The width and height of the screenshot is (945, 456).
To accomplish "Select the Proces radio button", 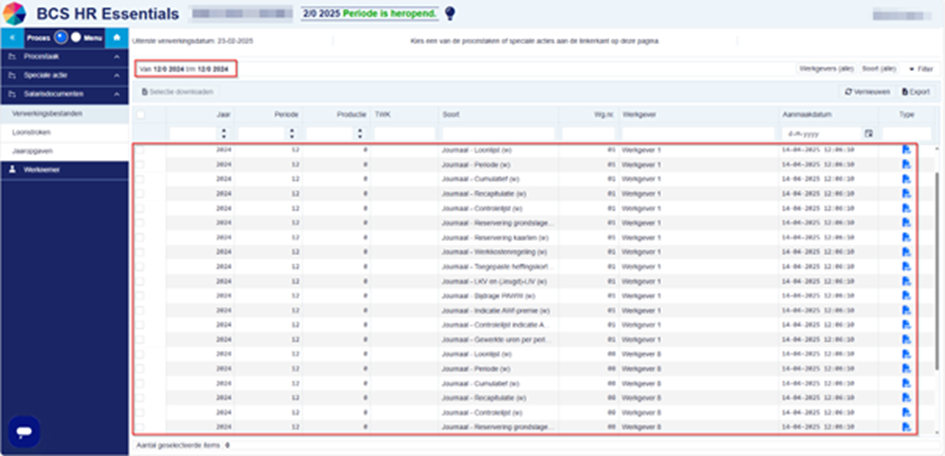I will (x=60, y=37).
